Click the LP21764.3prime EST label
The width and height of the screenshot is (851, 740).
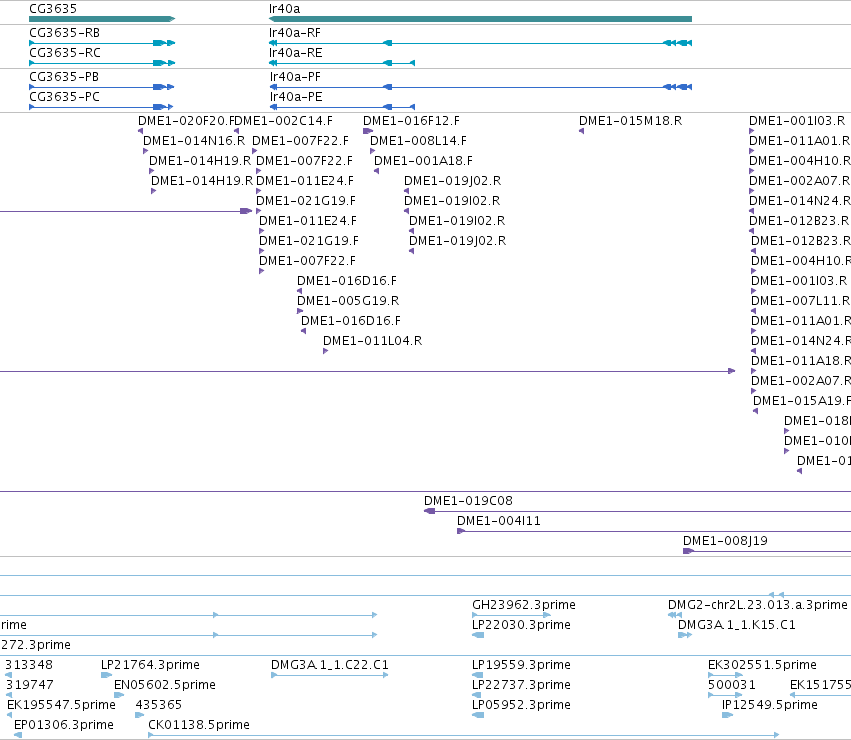click(150, 665)
